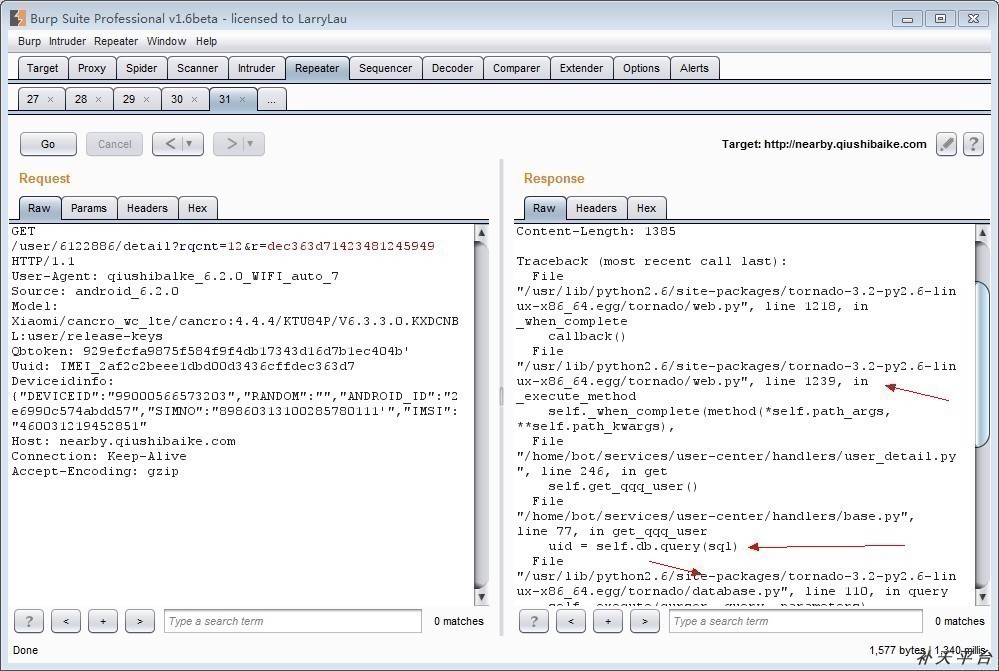Open the Intruder menu in menu bar
Image resolution: width=999 pixels, height=671 pixels.
68,41
